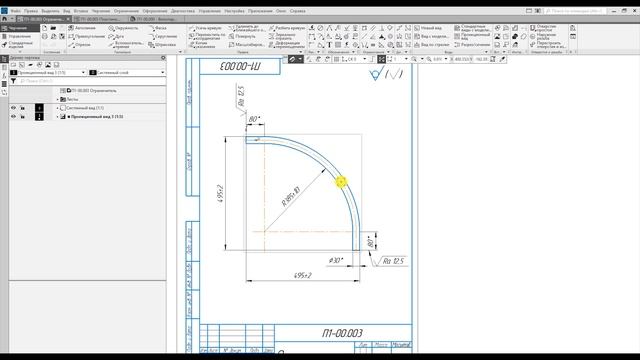Select the Штриховка hatch tool
The width and height of the screenshot is (640, 360).
coord(162,45)
